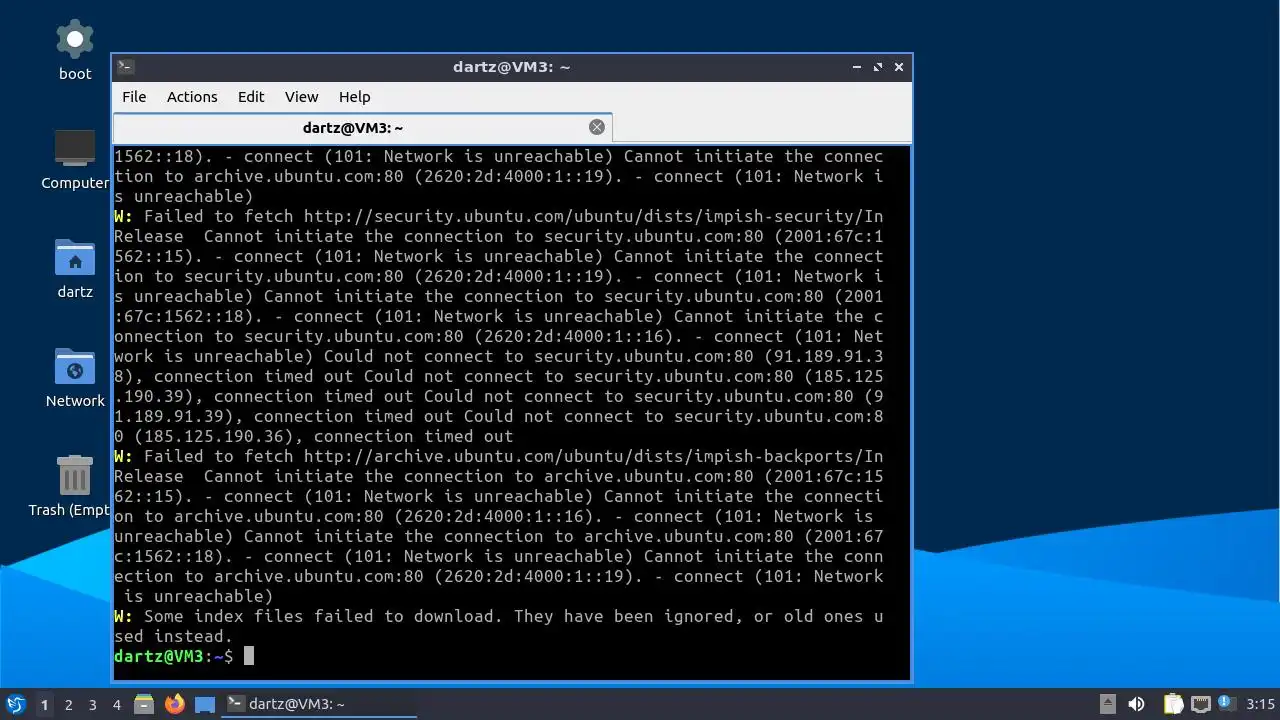Open the Lubuntu application menu
This screenshot has width=1280, height=720.
pos(15,704)
